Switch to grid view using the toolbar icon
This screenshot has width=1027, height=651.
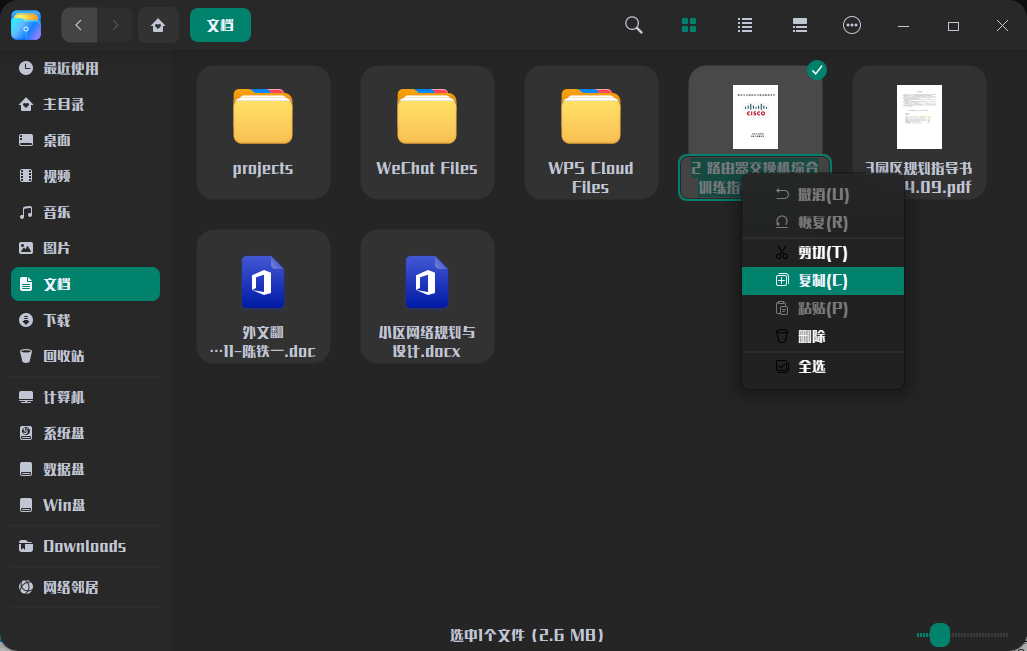click(x=688, y=25)
